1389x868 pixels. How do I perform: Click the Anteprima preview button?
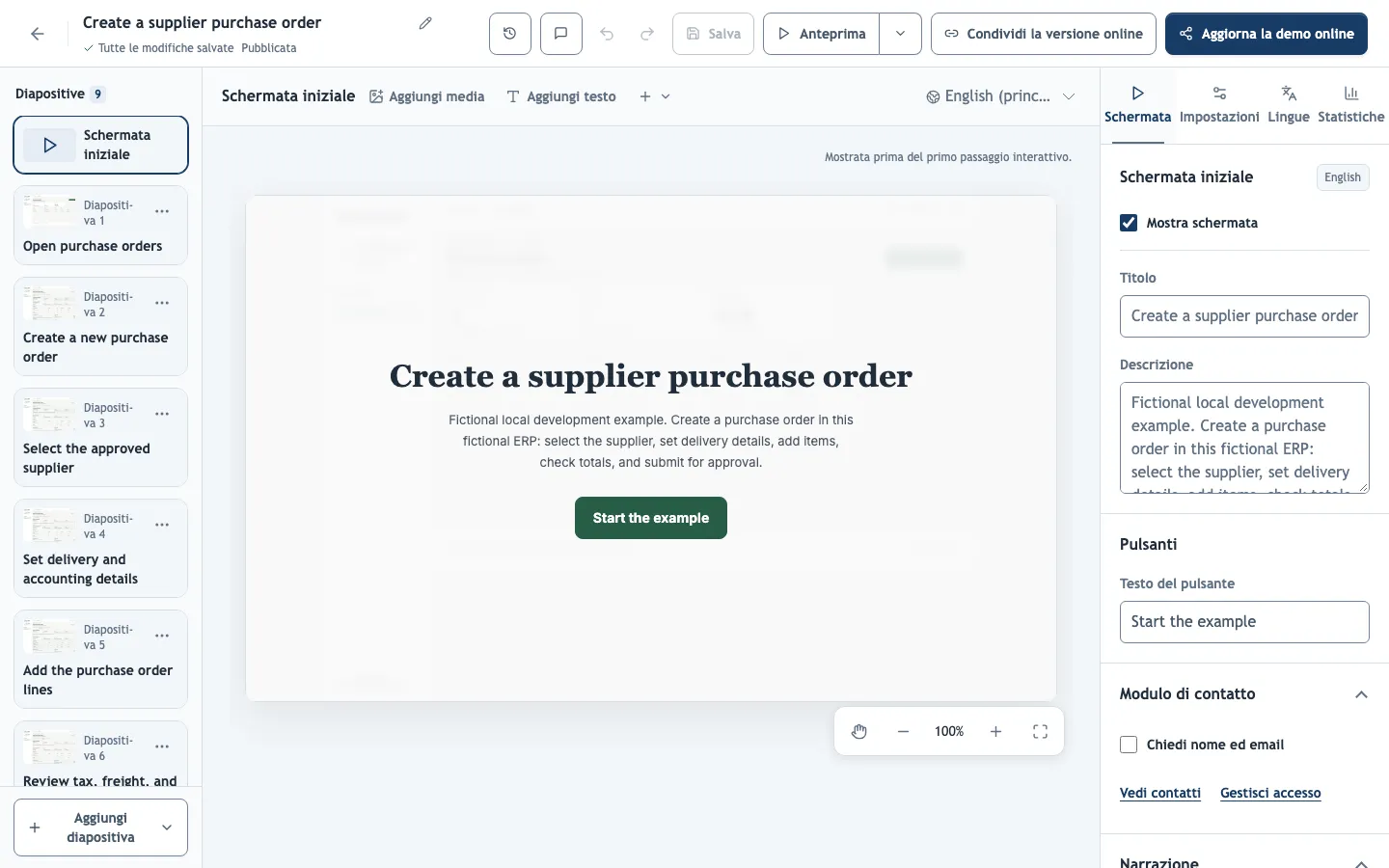pos(822,34)
